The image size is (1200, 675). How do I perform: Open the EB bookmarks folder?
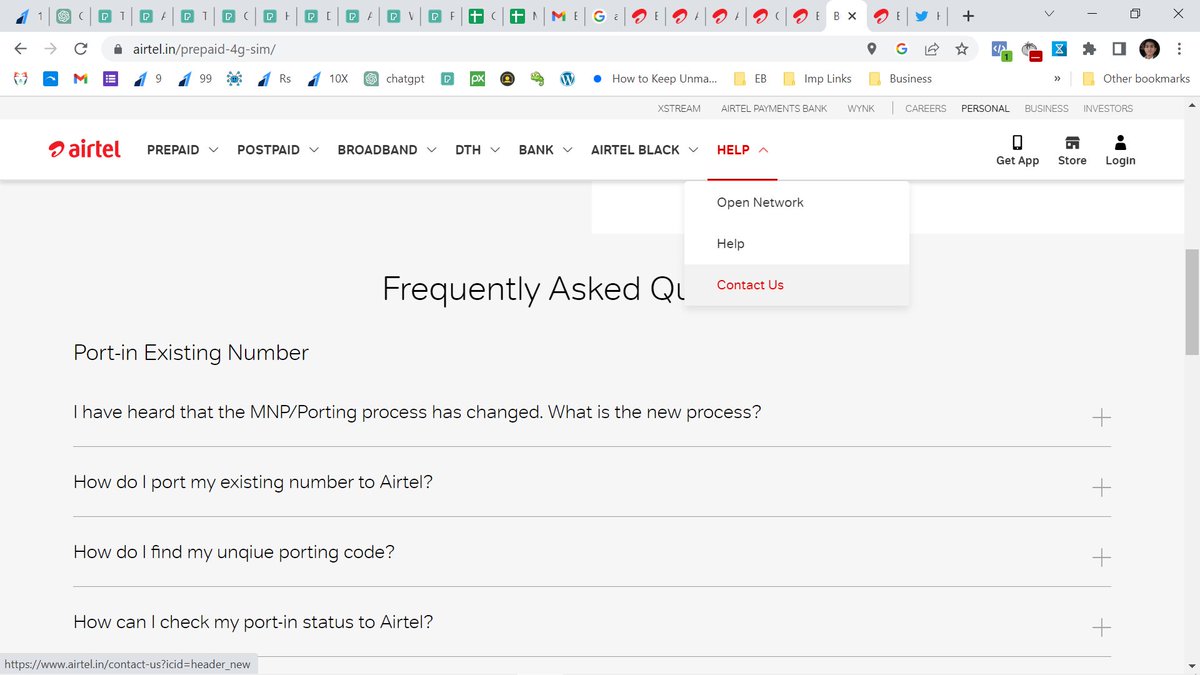click(x=750, y=78)
